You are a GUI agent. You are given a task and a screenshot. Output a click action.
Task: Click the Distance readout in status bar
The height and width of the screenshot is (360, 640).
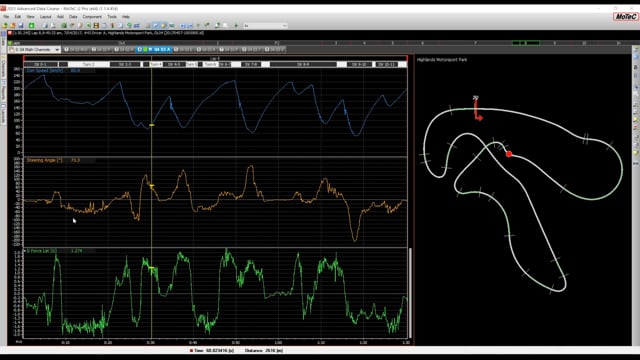pyautogui.click(x=264, y=350)
